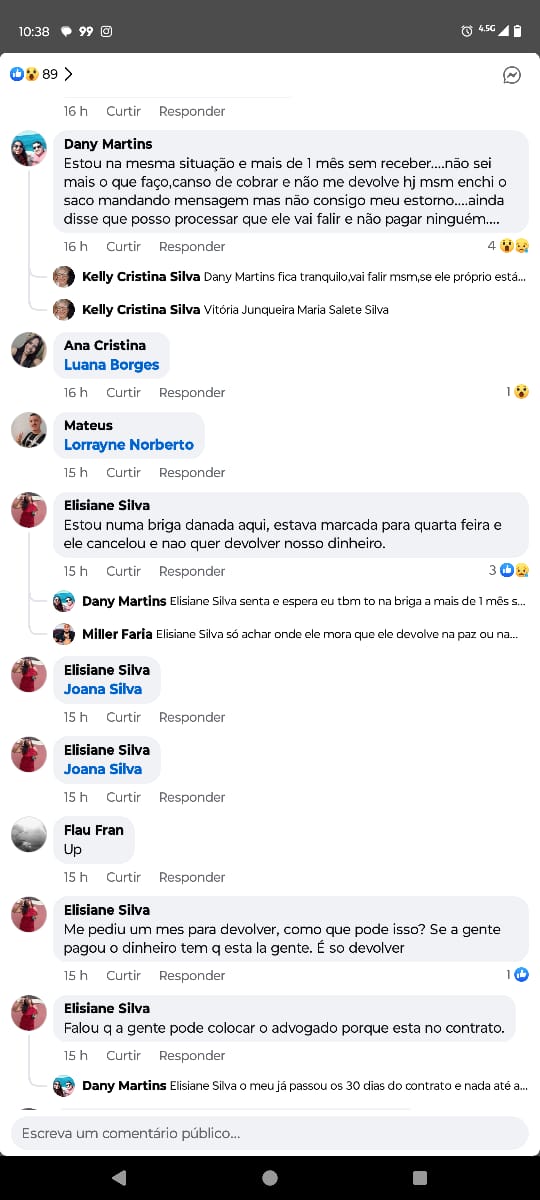Image resolution: width=540 pixels, height=1200 pixels.
Task: Focus 'Escreva um comentário público' field
Action: pos(269,1133)
